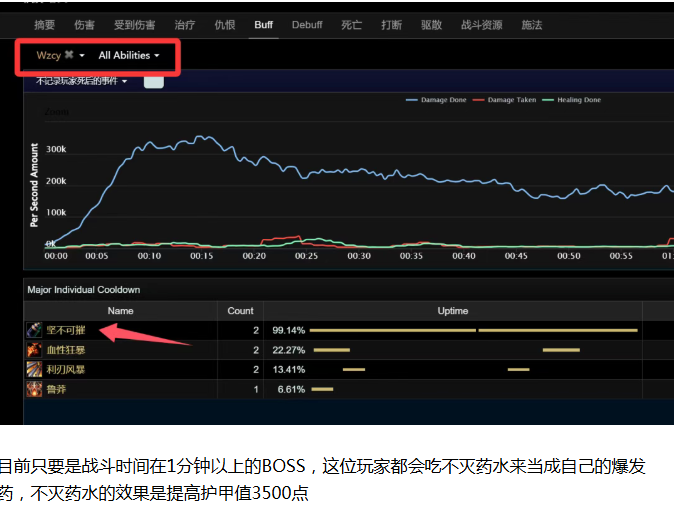Image resolution: width=676 pixels, height=527 pixels.
Task: Switch to the Debuff tab
Action: pos(307,25)
